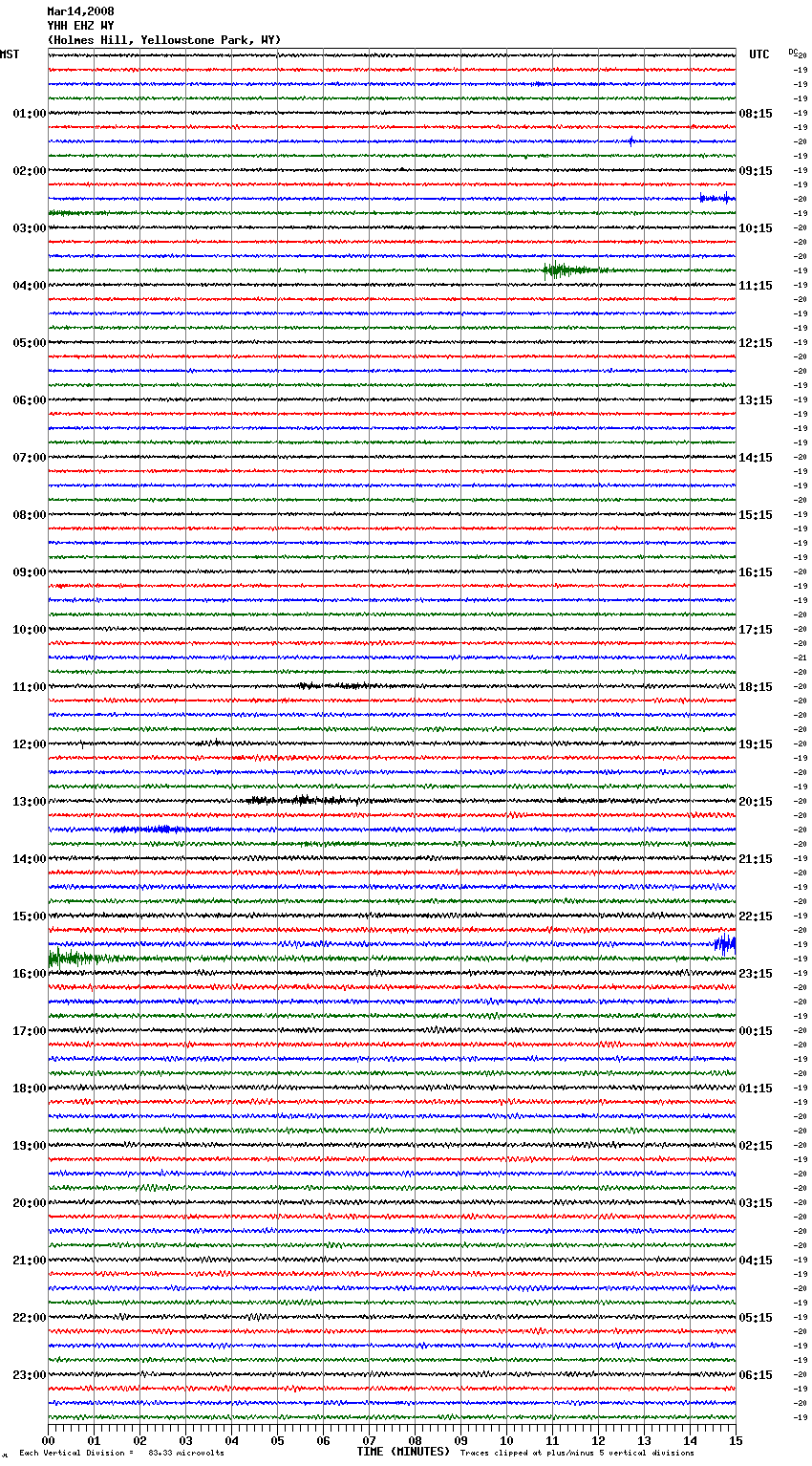This screenshot has height=1466, width=812.
Task: Select the 05:00 MST time label
Action: [30, 343]
